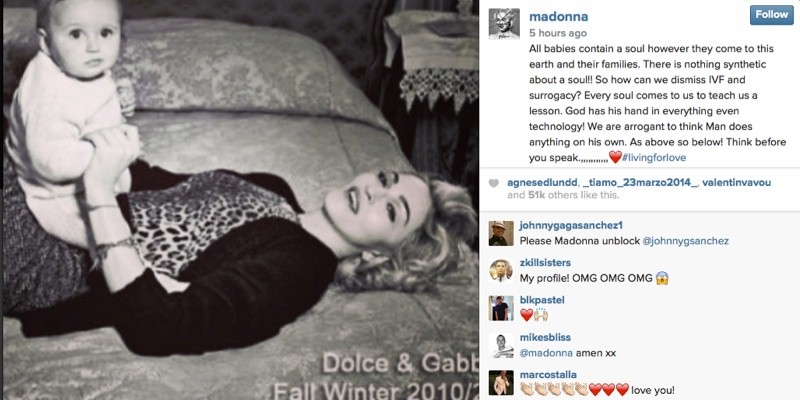Click marcostalla avatar thumbnail
Screen dimensions: 800x400
point(501,383)
